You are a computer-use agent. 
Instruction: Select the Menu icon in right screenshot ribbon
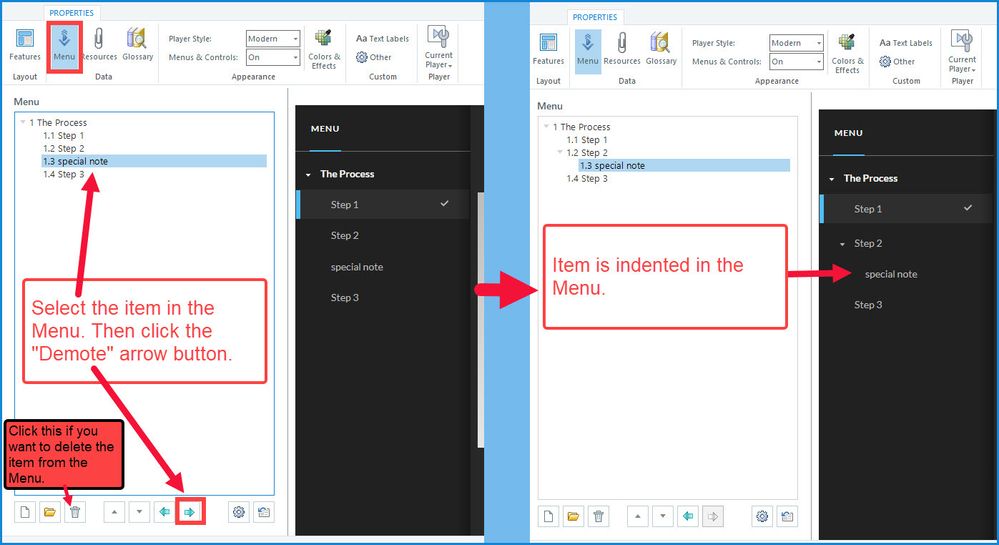tap(587, 50)
